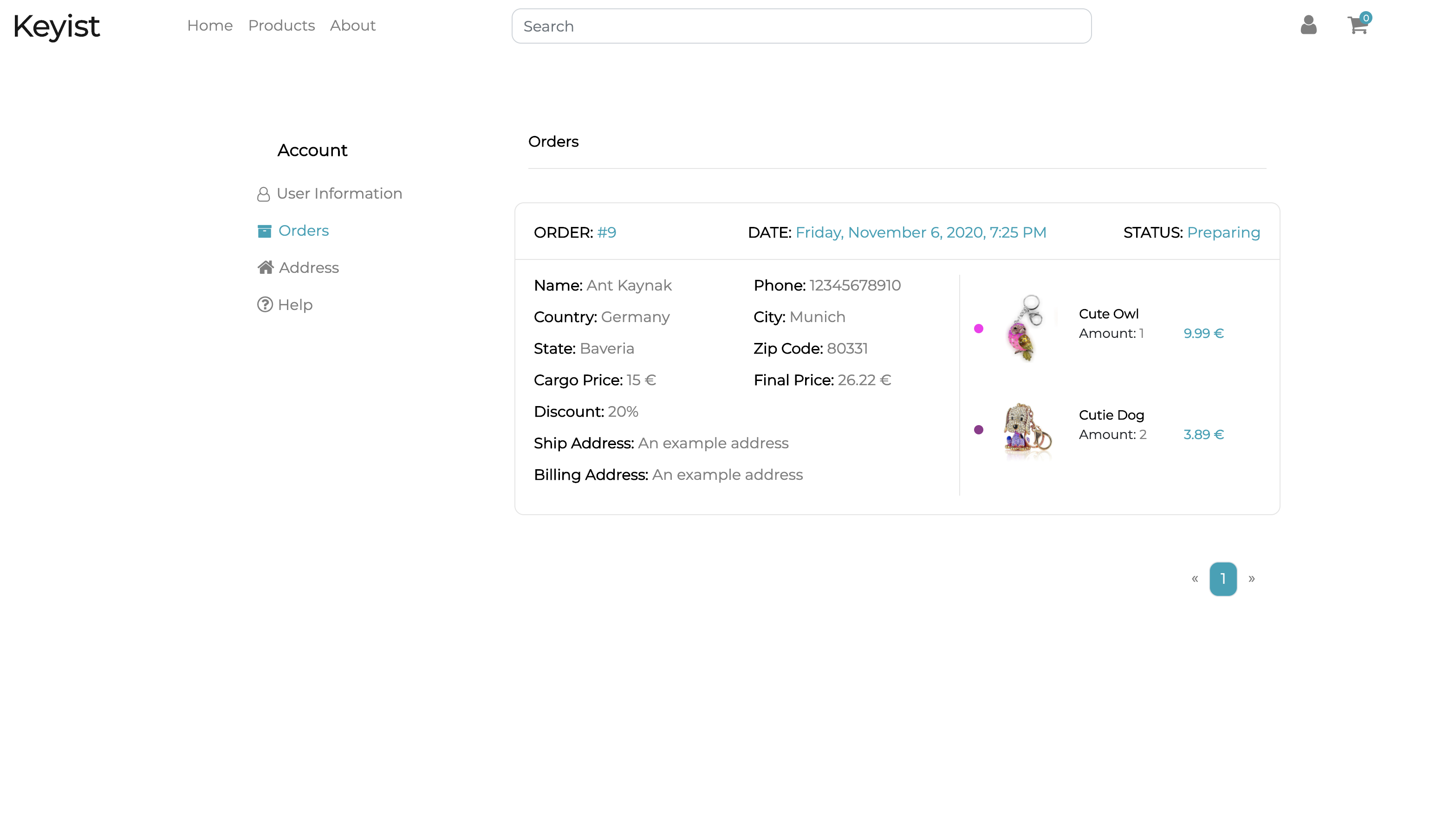
Task: Go to next page with » arrow
Action: (x=1251, y=578)
